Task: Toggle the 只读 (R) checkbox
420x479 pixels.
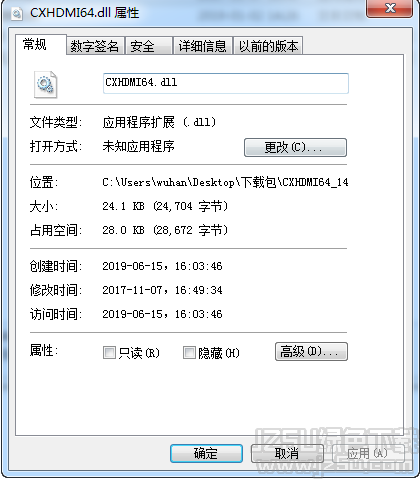Action: [x=109, y=352]
